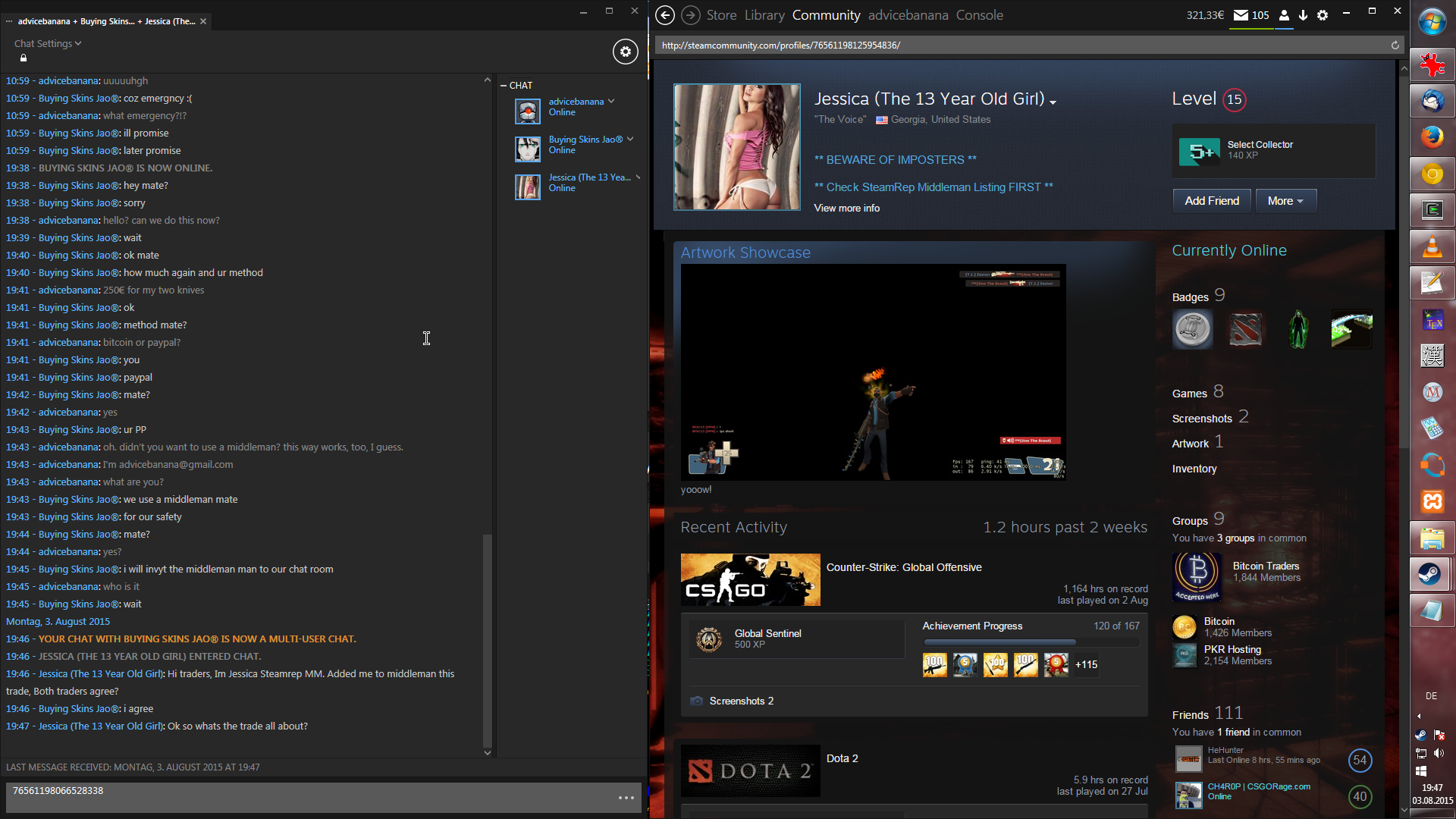Open the Artwork Showcase screenshot thumbnail

click(873, 372)
